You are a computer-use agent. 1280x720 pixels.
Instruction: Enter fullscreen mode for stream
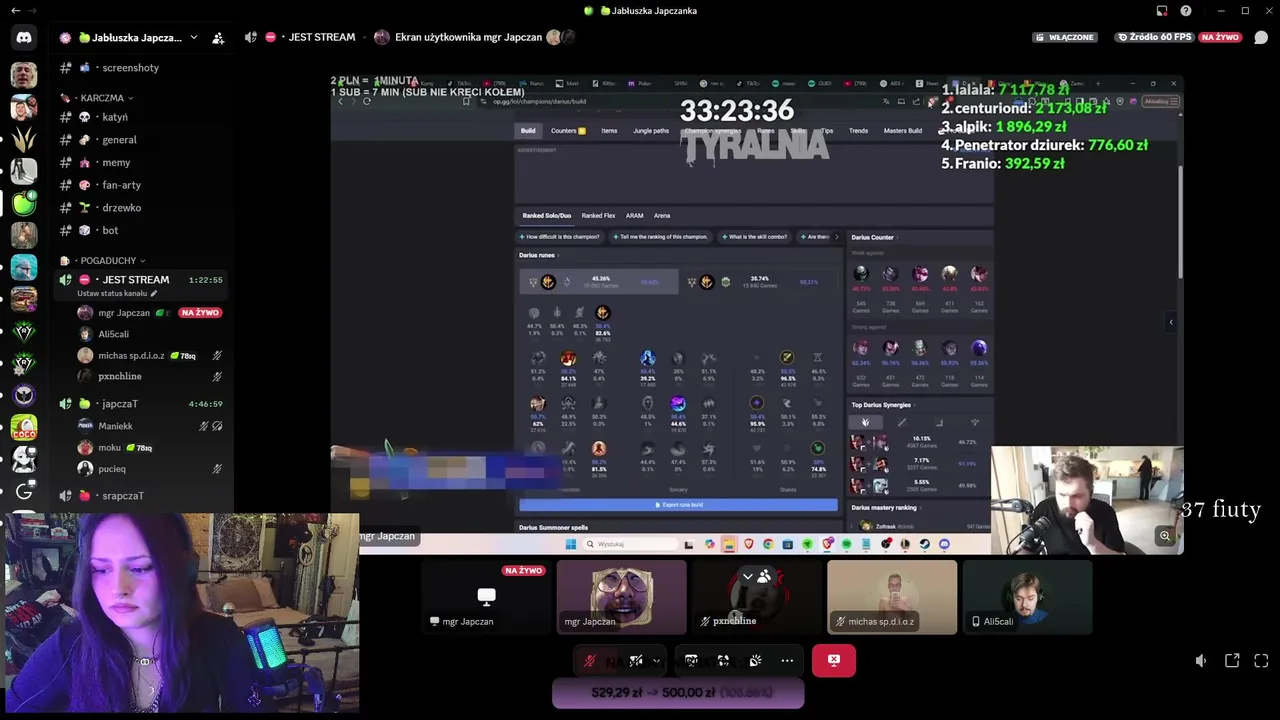[x=1261, y=661]
